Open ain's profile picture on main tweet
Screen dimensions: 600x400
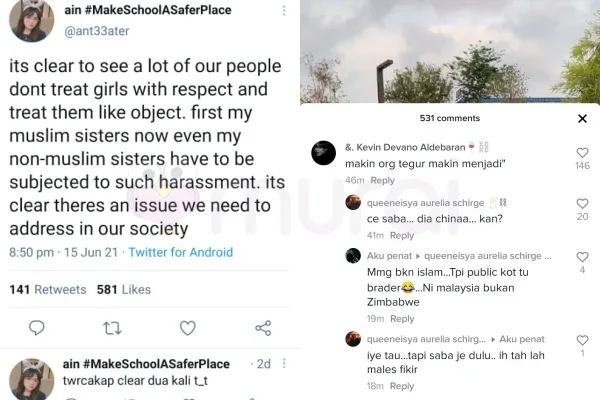(x=31, y=20)
